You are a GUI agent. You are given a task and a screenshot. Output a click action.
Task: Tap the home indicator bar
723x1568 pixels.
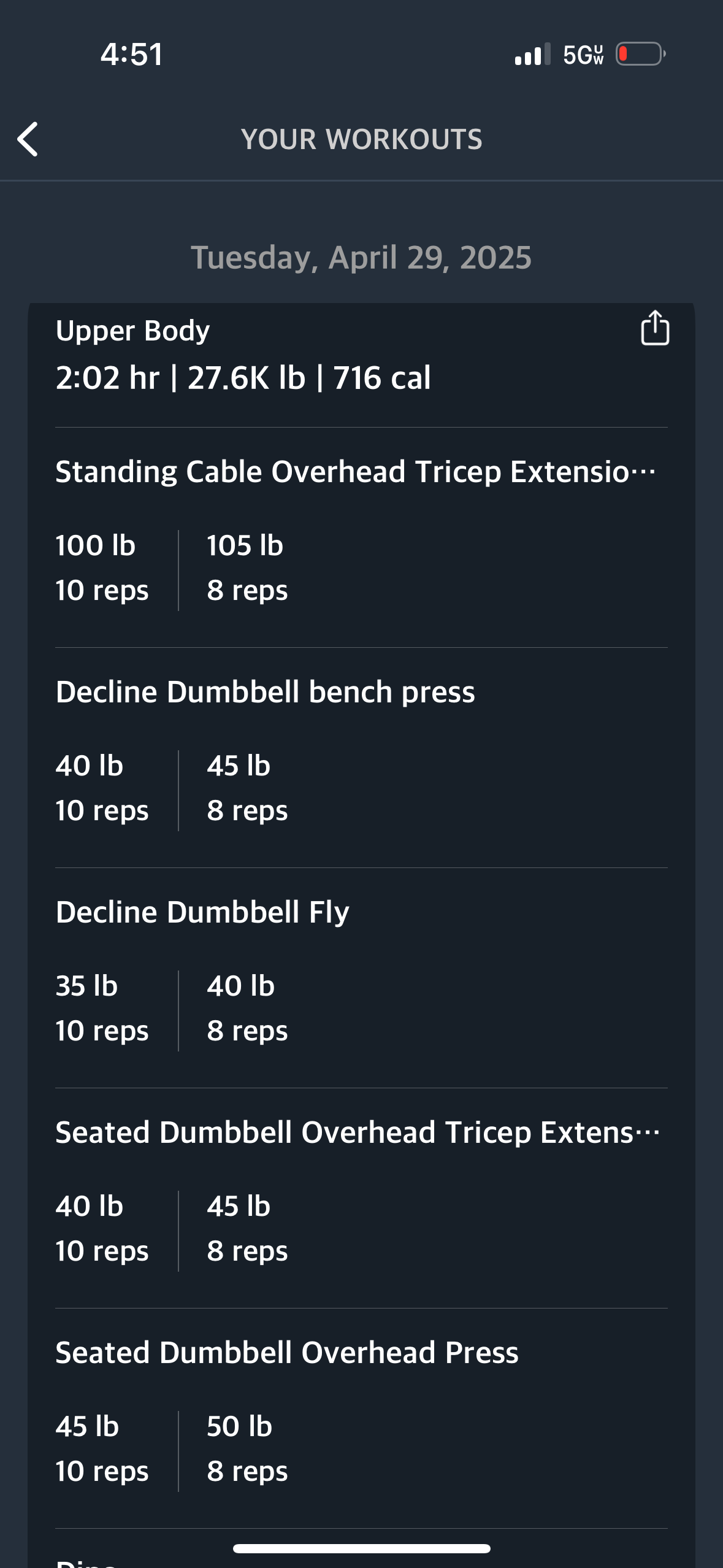pyautogui.click(x=361, y=1548)
